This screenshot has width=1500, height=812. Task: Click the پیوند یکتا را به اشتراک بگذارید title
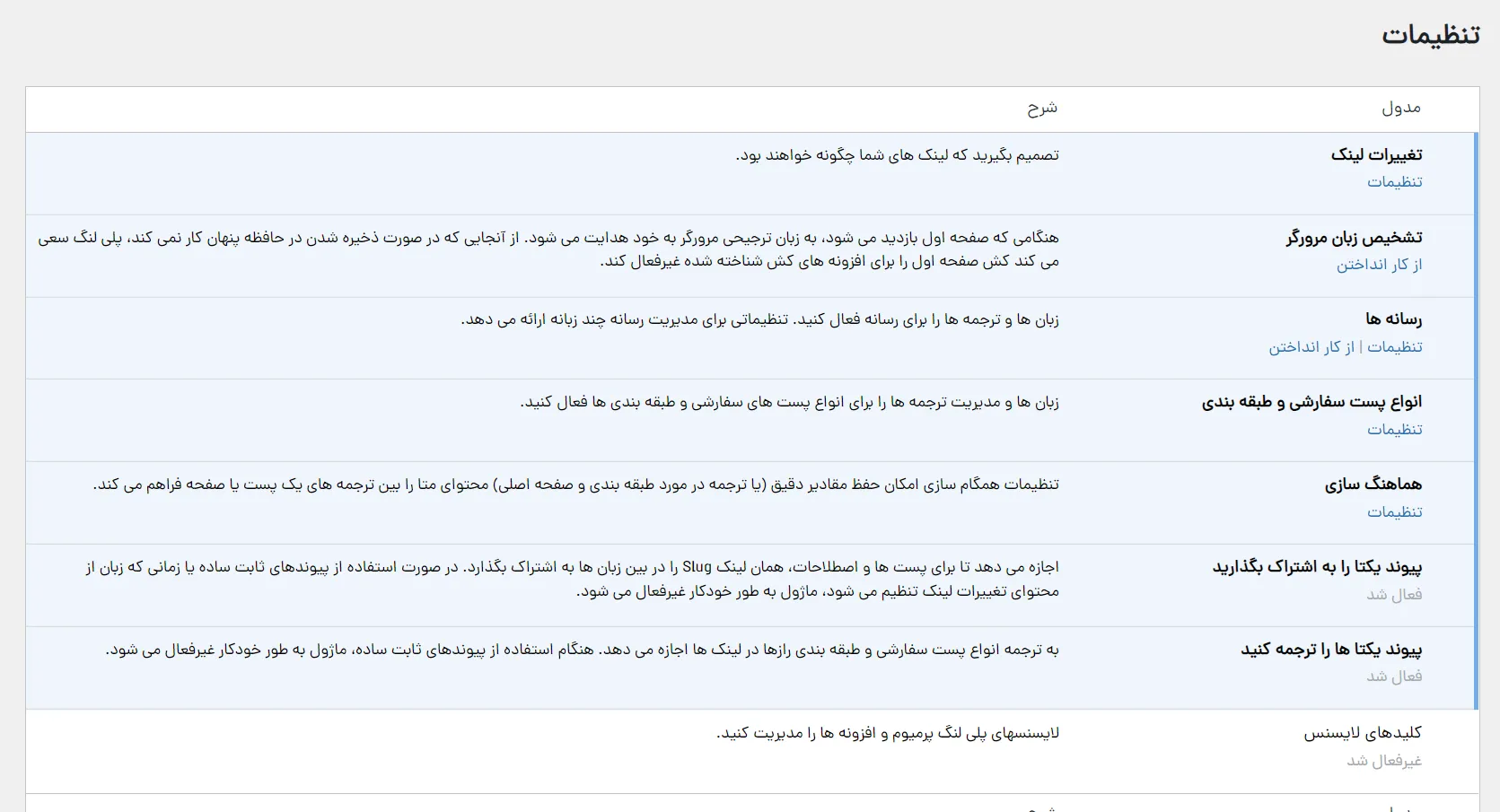point(1317,566)
